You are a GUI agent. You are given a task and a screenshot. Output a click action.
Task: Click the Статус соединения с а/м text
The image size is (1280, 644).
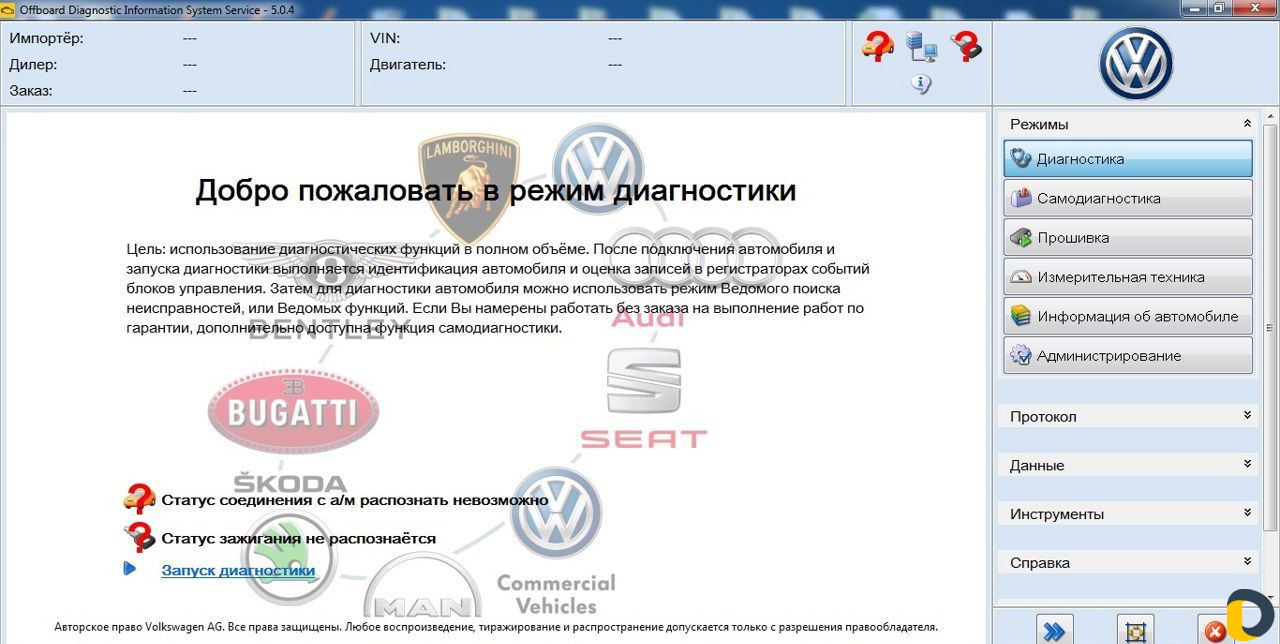355,499
